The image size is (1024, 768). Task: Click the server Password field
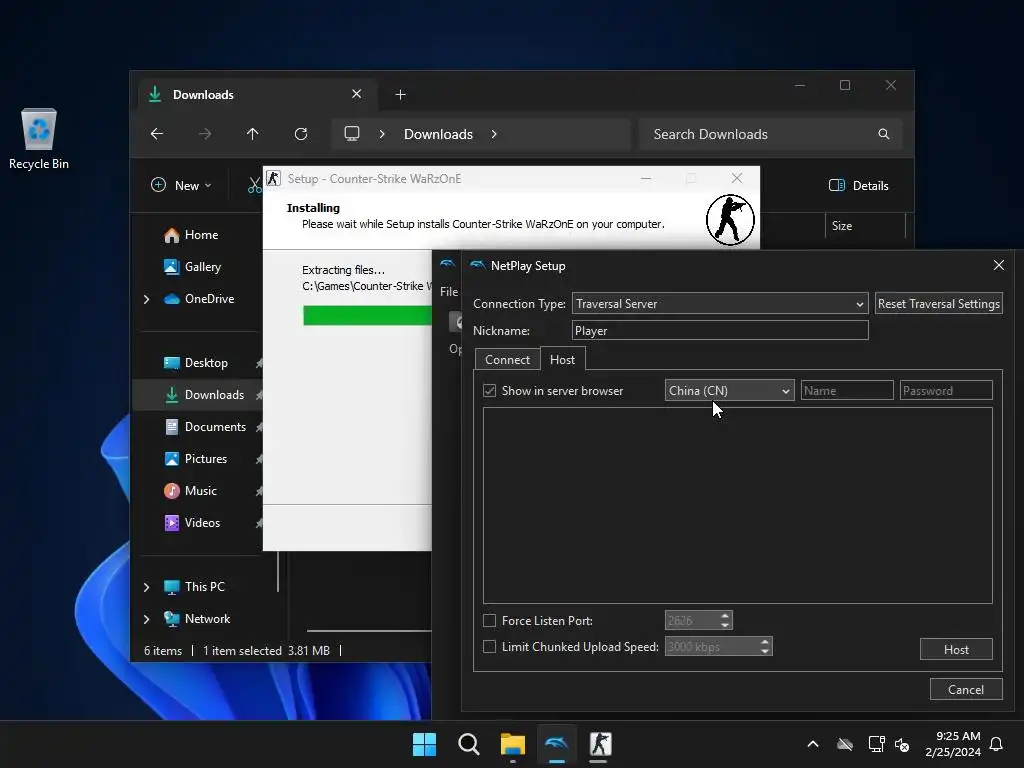pos(946,391)
